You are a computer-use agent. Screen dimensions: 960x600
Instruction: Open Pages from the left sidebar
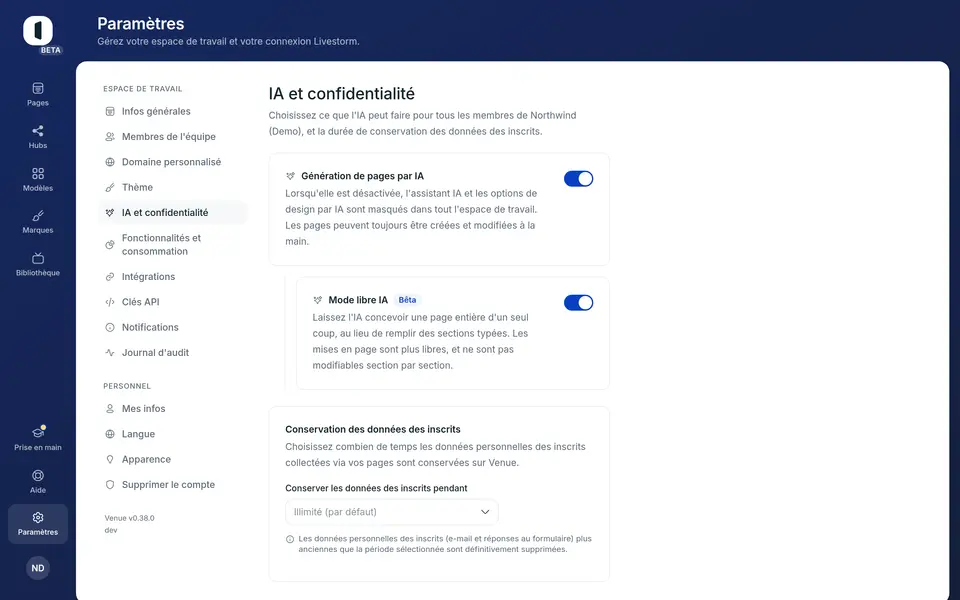click(x=38, y=94)
